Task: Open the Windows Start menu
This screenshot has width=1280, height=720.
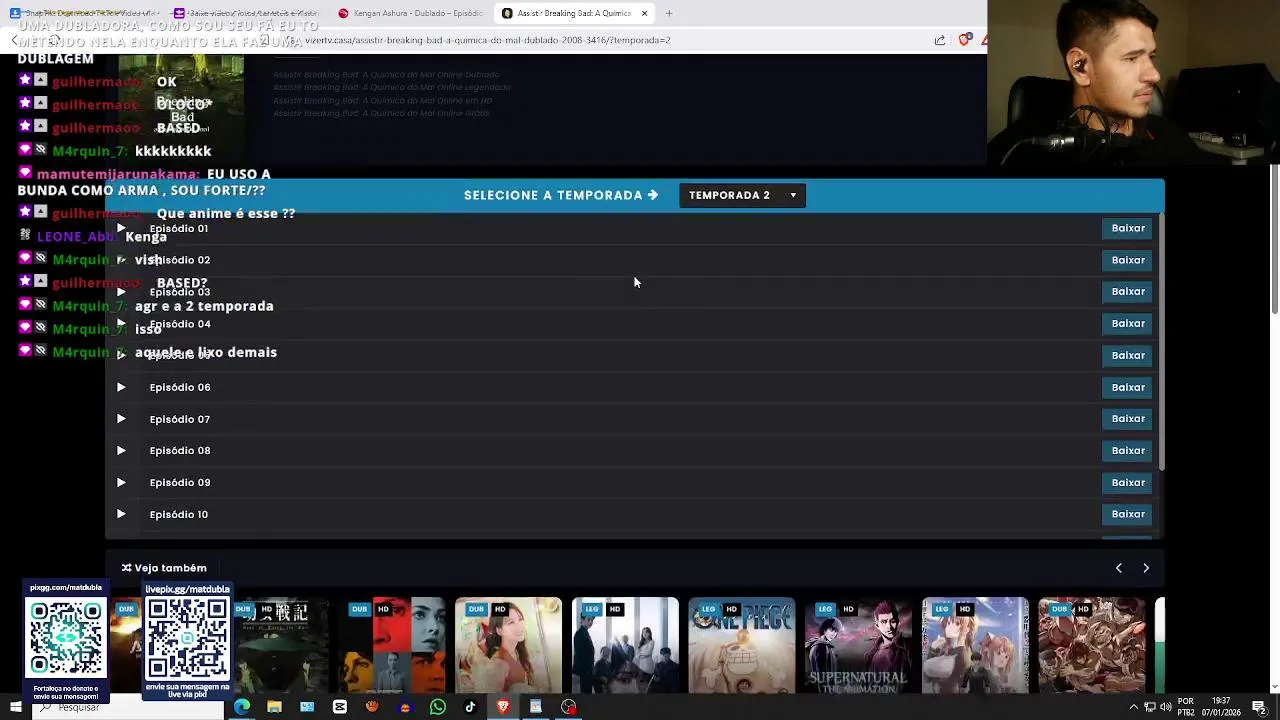Action: pos(16,707)
